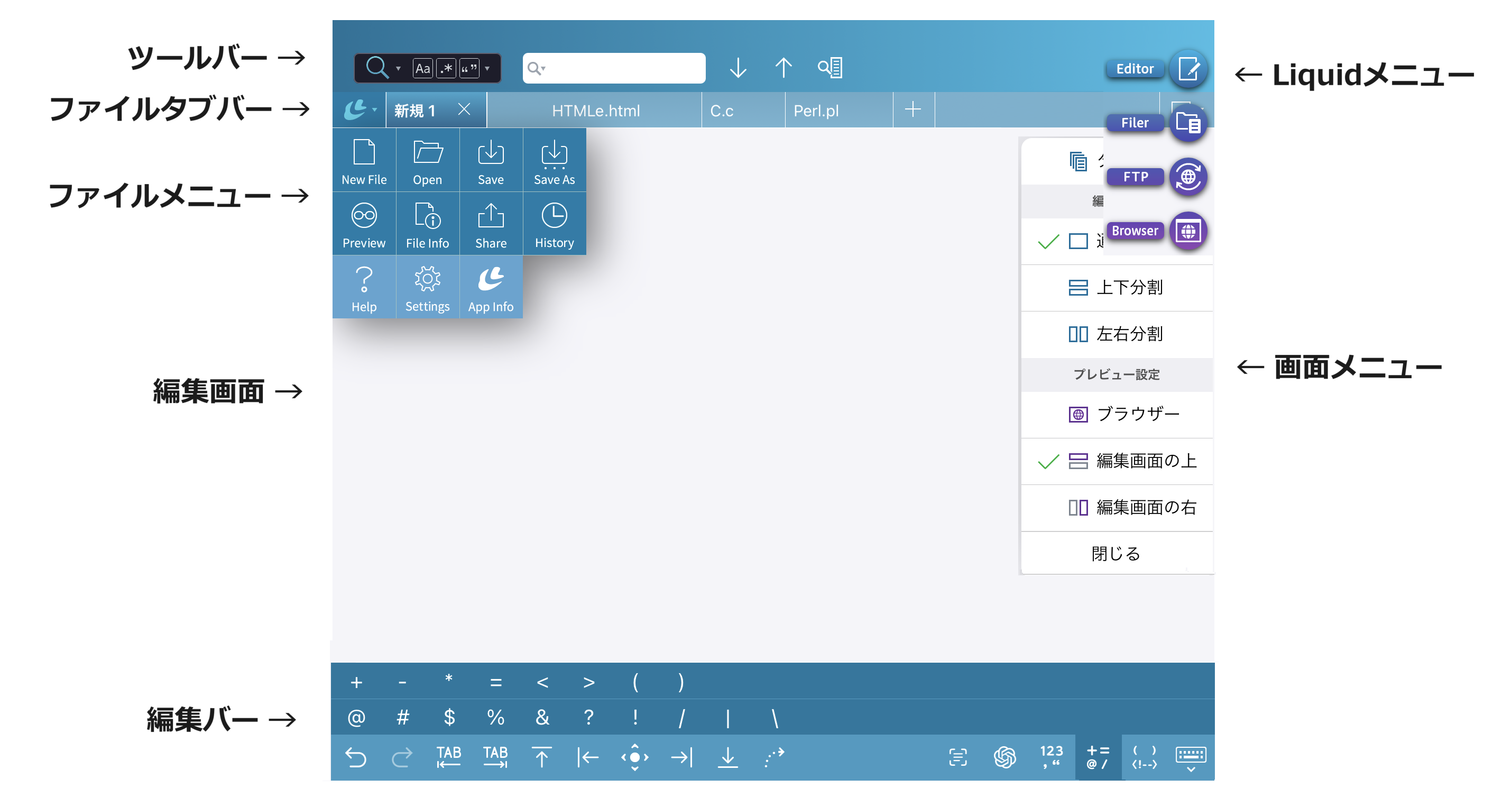Open dropdown arrow after quotes search option
The width and height of the screenshot is (1512, 788).
[487, 69]
